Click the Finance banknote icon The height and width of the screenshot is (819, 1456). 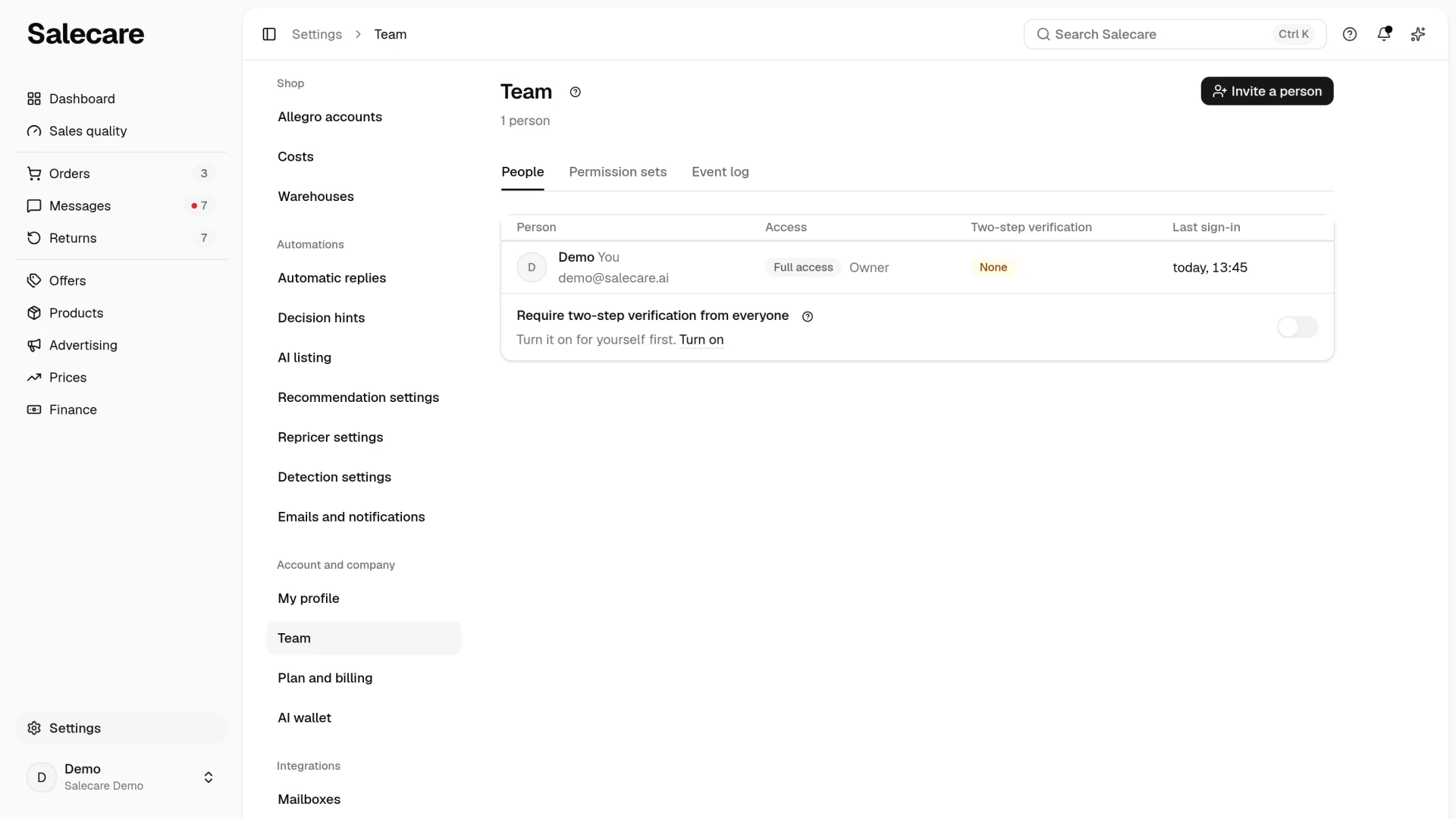pyautogui.click(x=34, y=409)
